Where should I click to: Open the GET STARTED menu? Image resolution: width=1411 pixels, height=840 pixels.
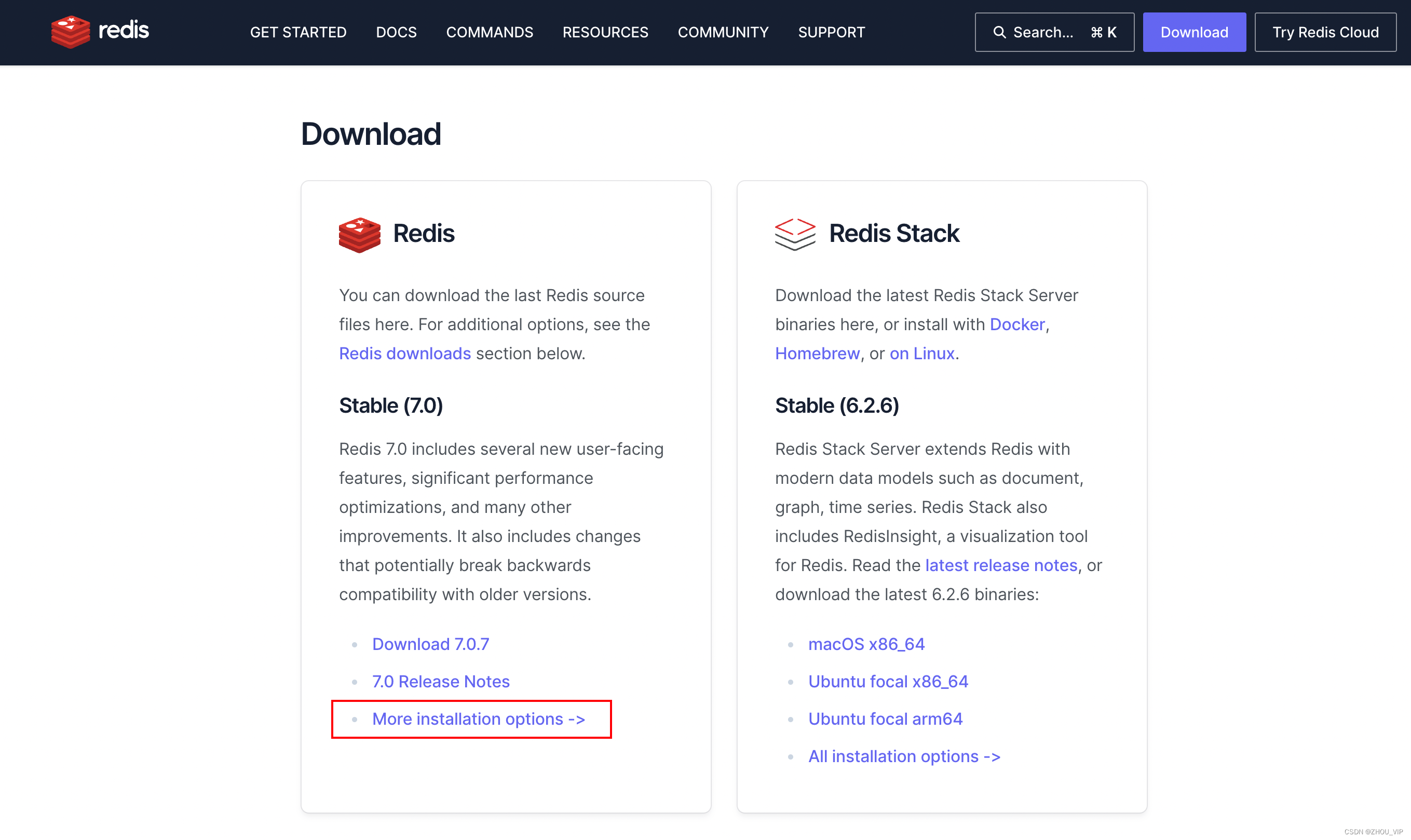pyautogui.click(x=299, y=32)
